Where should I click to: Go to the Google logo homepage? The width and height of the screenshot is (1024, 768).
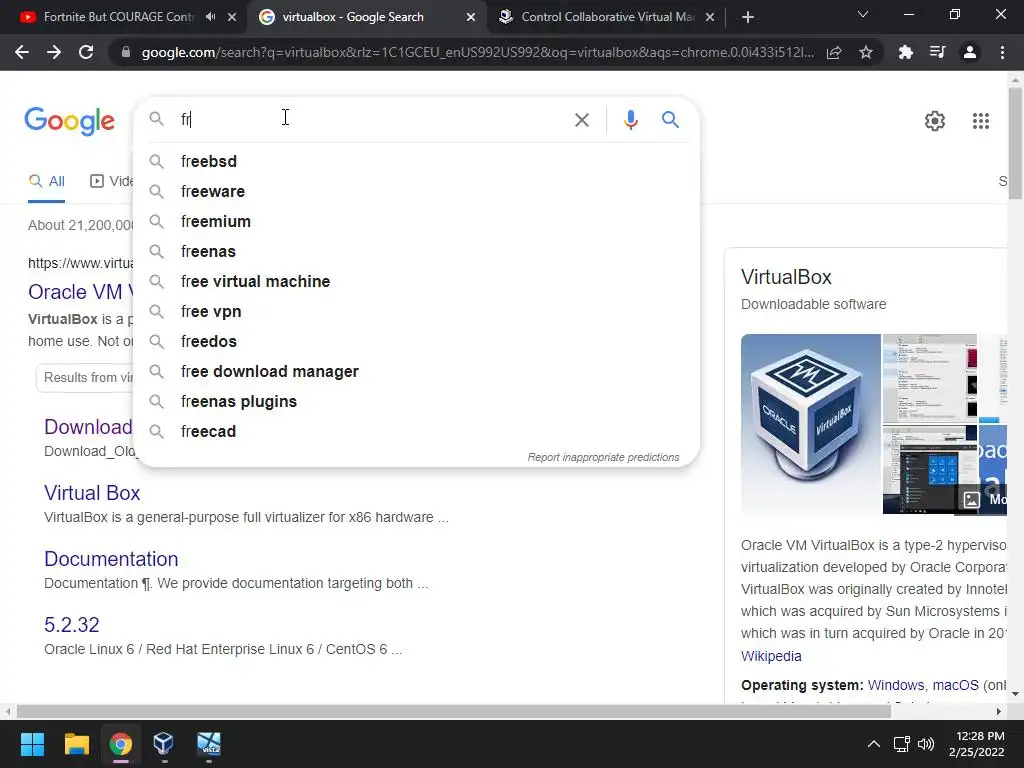pyautogui.click(x=70, y=121)
